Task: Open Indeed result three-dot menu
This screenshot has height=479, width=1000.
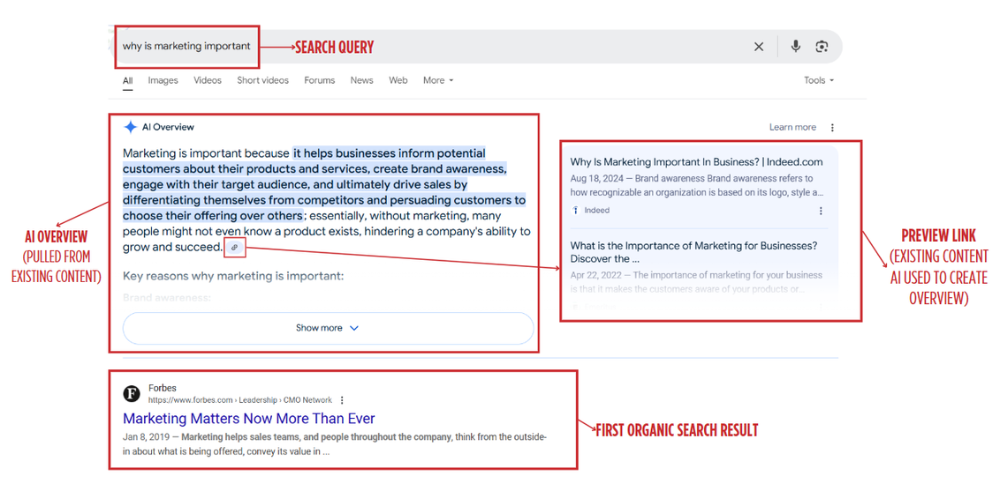Action: [821, 211]
